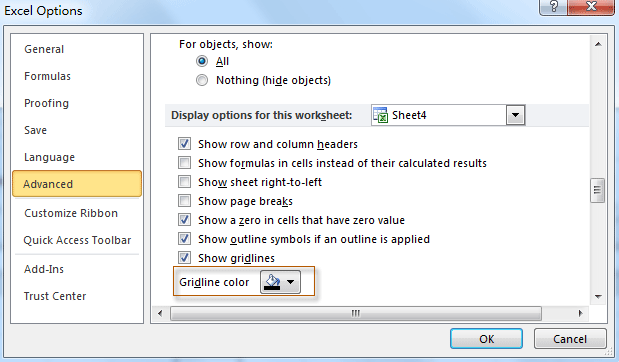Image resolution: width=619 pixels, height=362 pixels.
Task: Click the black gridline color swatch bar
Action: tap(272, 288)
